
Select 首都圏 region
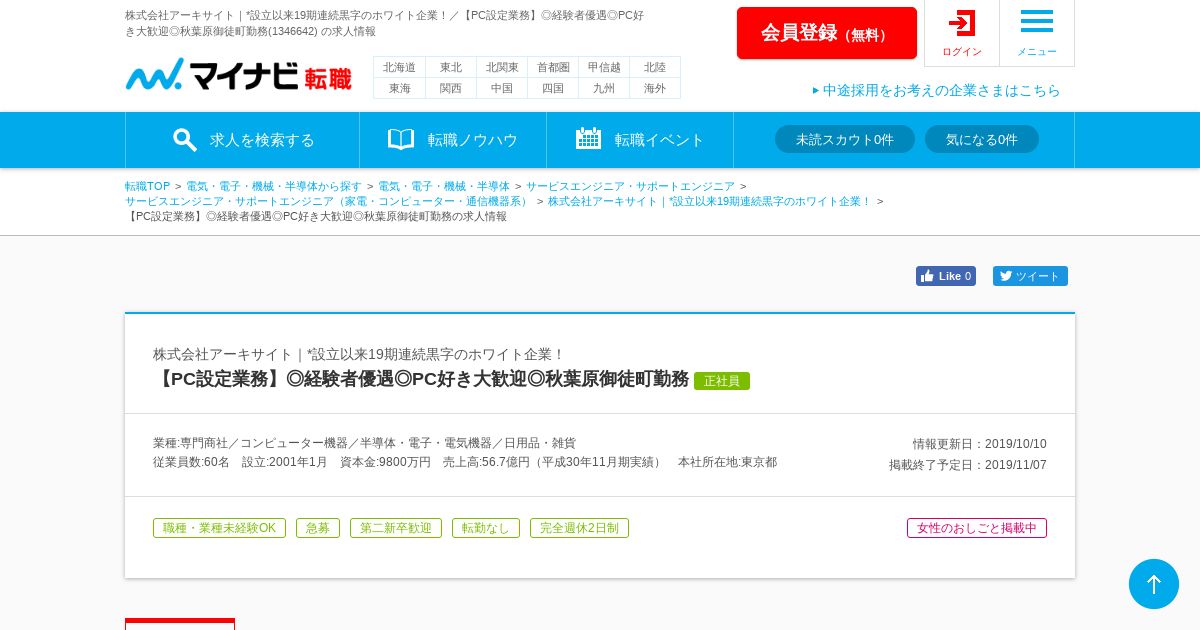coord(553,67)
